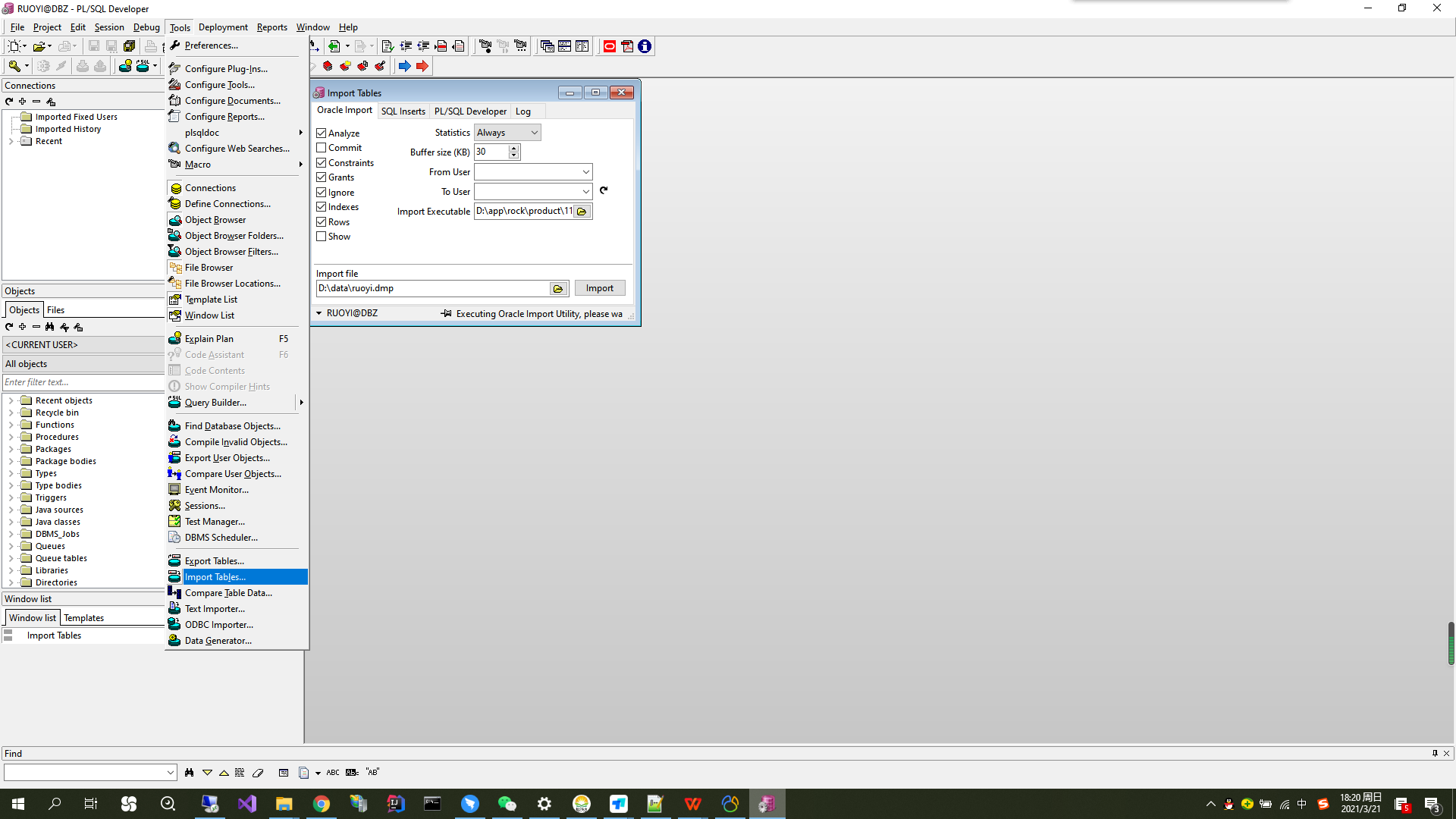
Task: Open the Templates tab in Window list
Action: coord(83,618)
